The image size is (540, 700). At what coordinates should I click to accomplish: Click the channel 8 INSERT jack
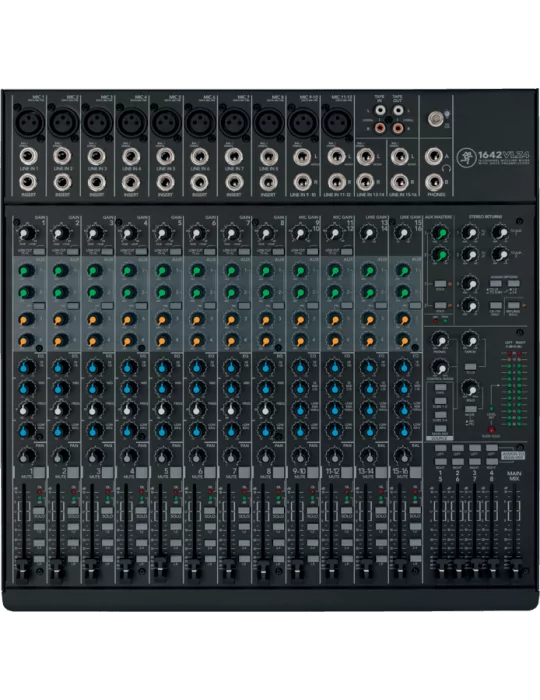coord(268,182)
